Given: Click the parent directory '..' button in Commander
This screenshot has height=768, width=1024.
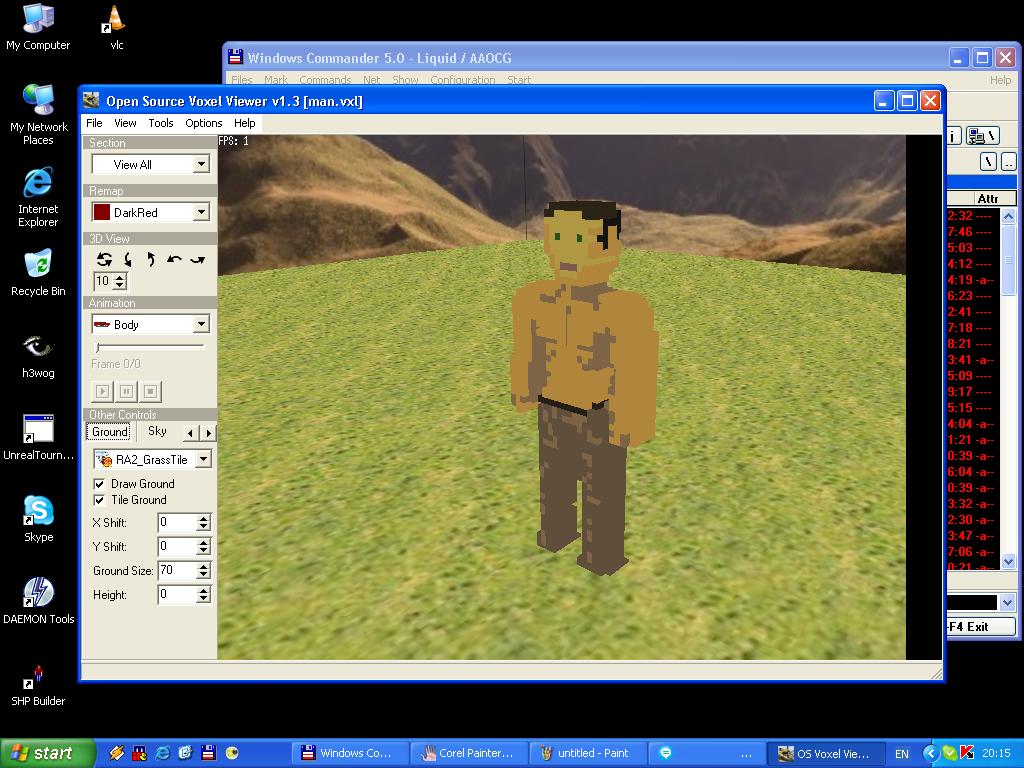Looking at the screenshot, I should pyautogui.click(x=1008, y=161).
